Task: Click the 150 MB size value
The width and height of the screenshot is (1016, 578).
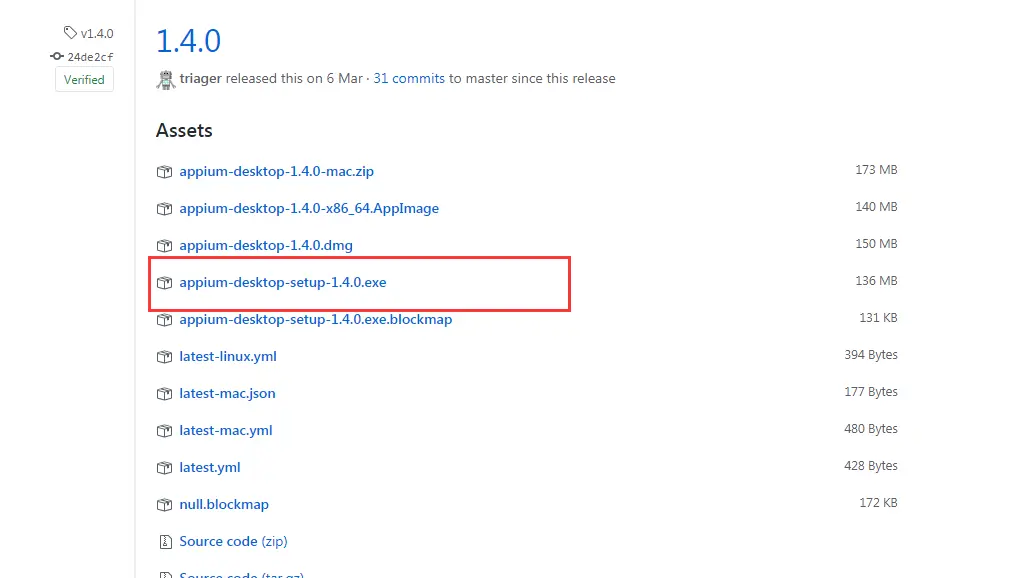Action: [x=876, y=244]
